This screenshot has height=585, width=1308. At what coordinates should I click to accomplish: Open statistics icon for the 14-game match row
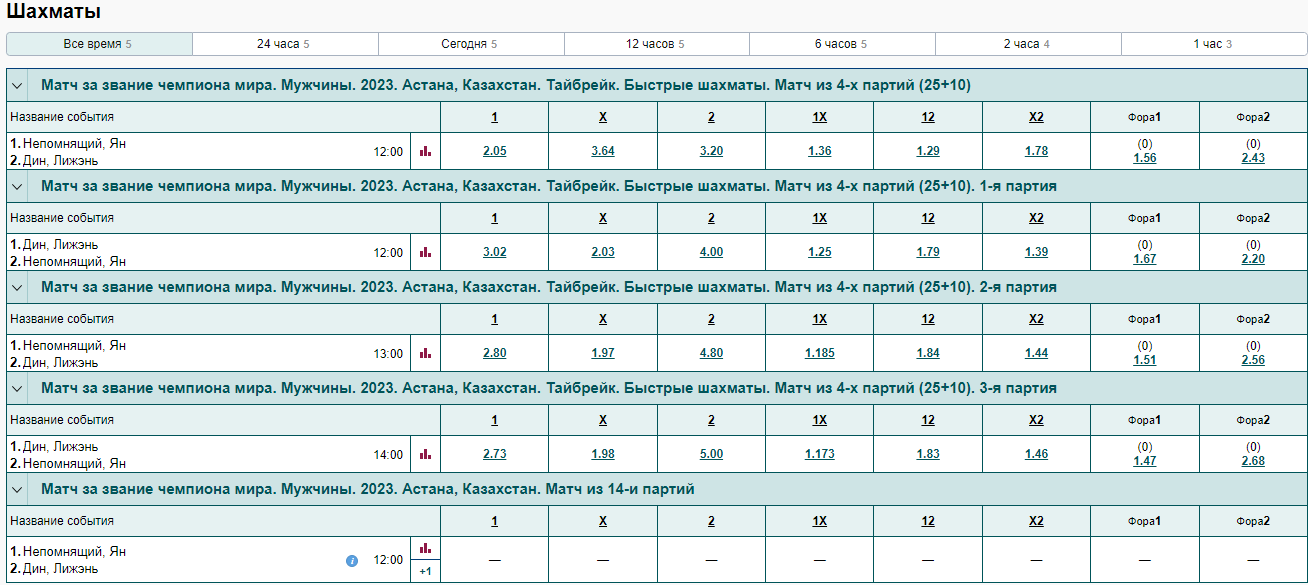coord(425,548)
